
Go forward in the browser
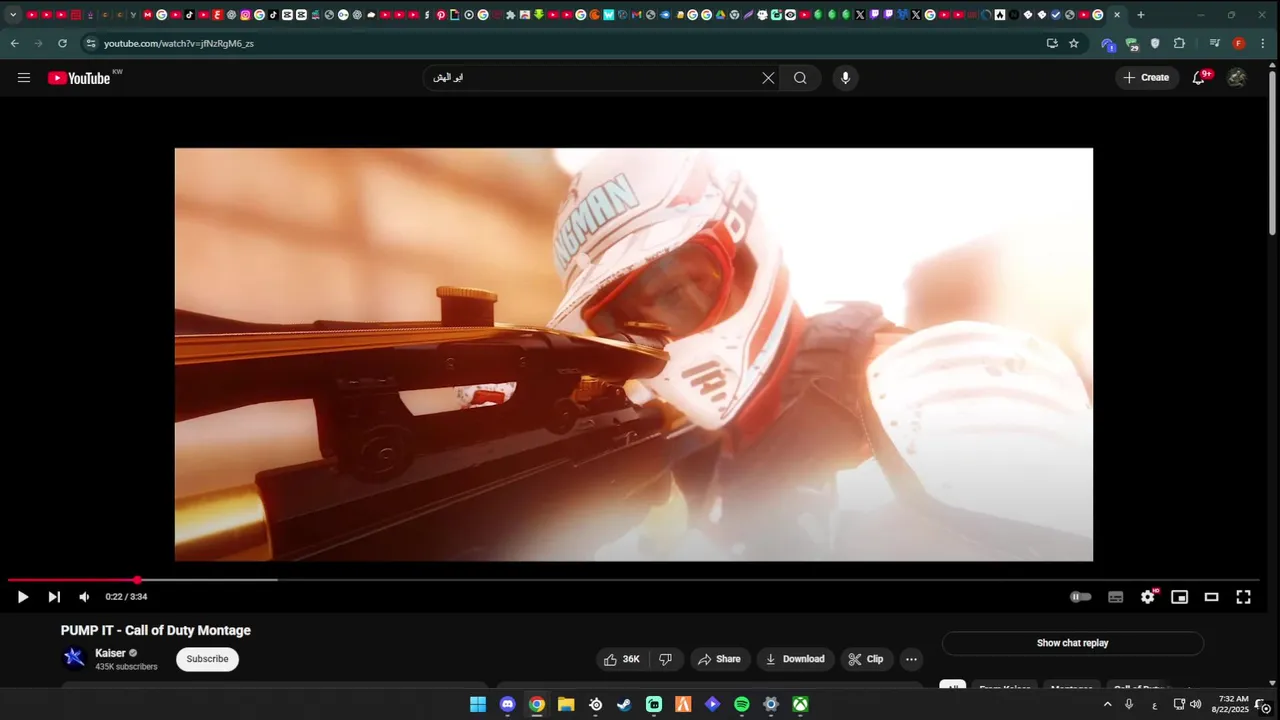[x=38, y=44]
